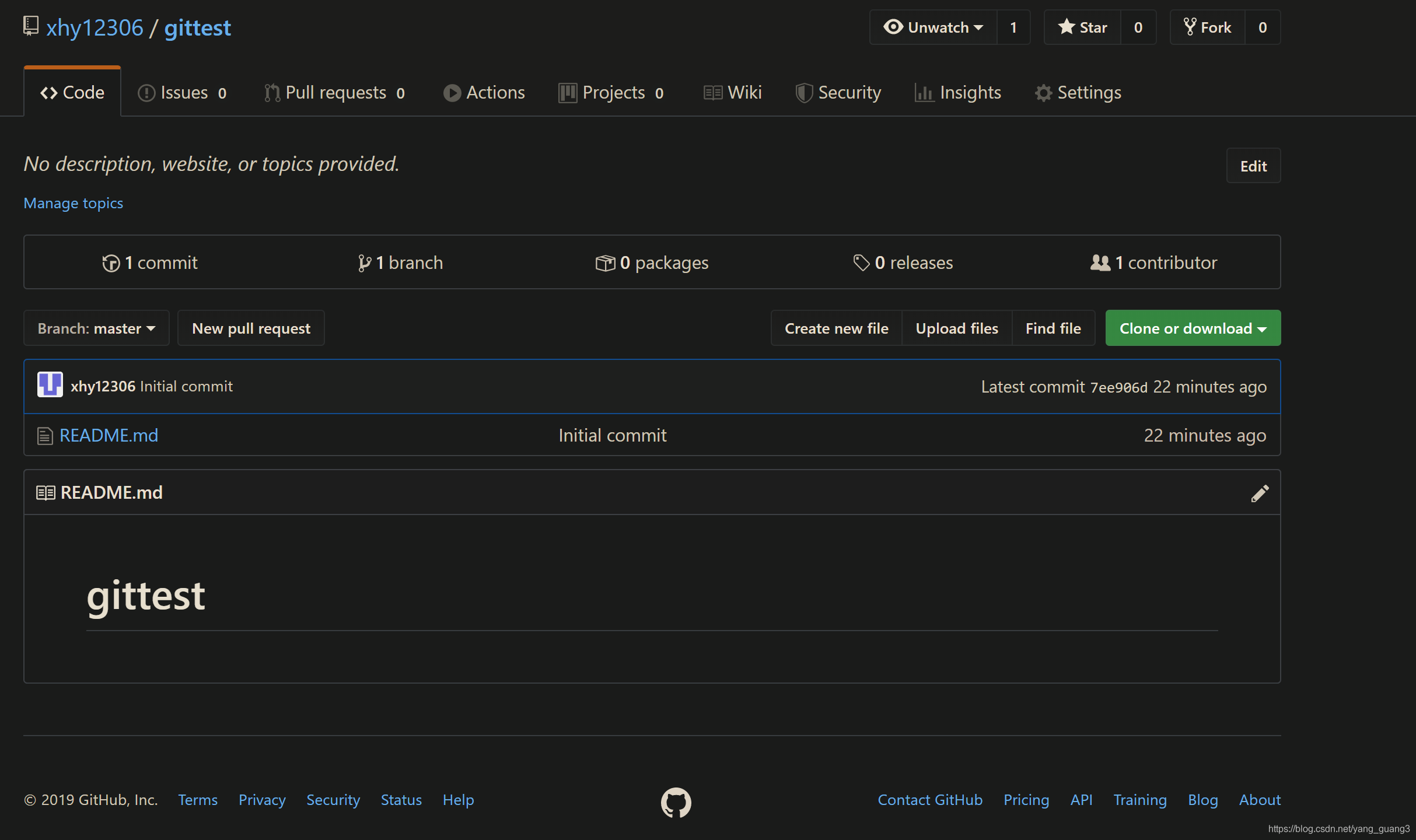
Task: Open the Privacy footer link
Action: coord(262,800)
